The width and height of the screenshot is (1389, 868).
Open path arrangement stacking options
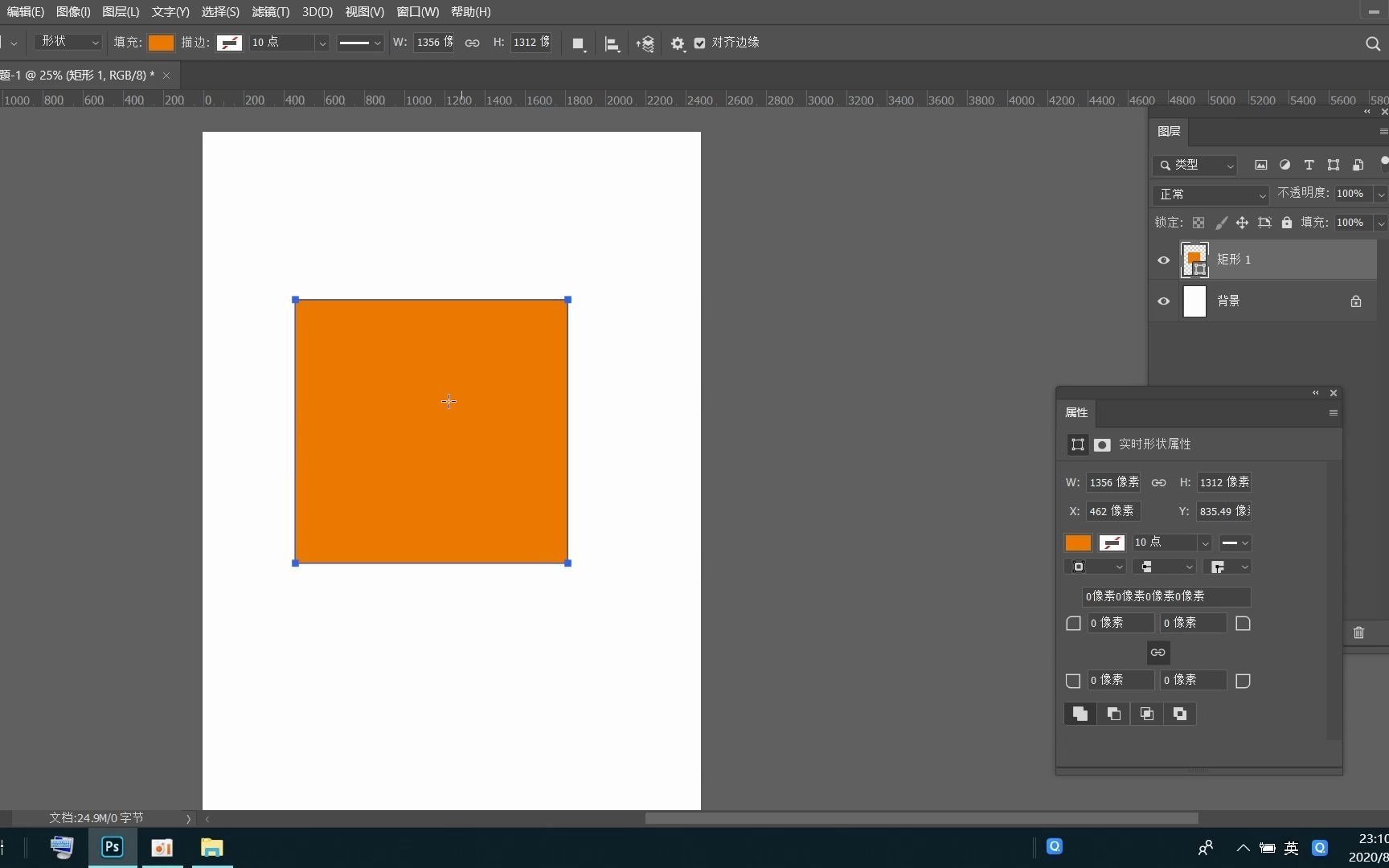point(645,43)
